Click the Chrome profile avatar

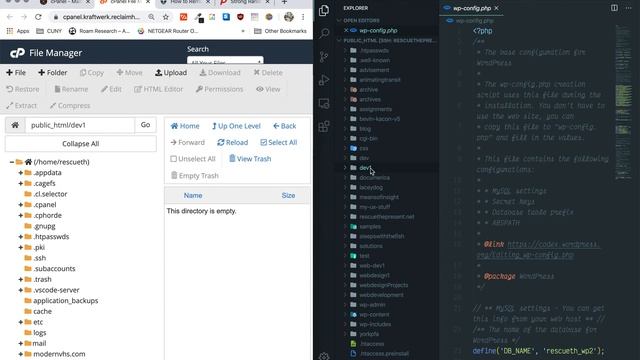(x=289, y=17)
